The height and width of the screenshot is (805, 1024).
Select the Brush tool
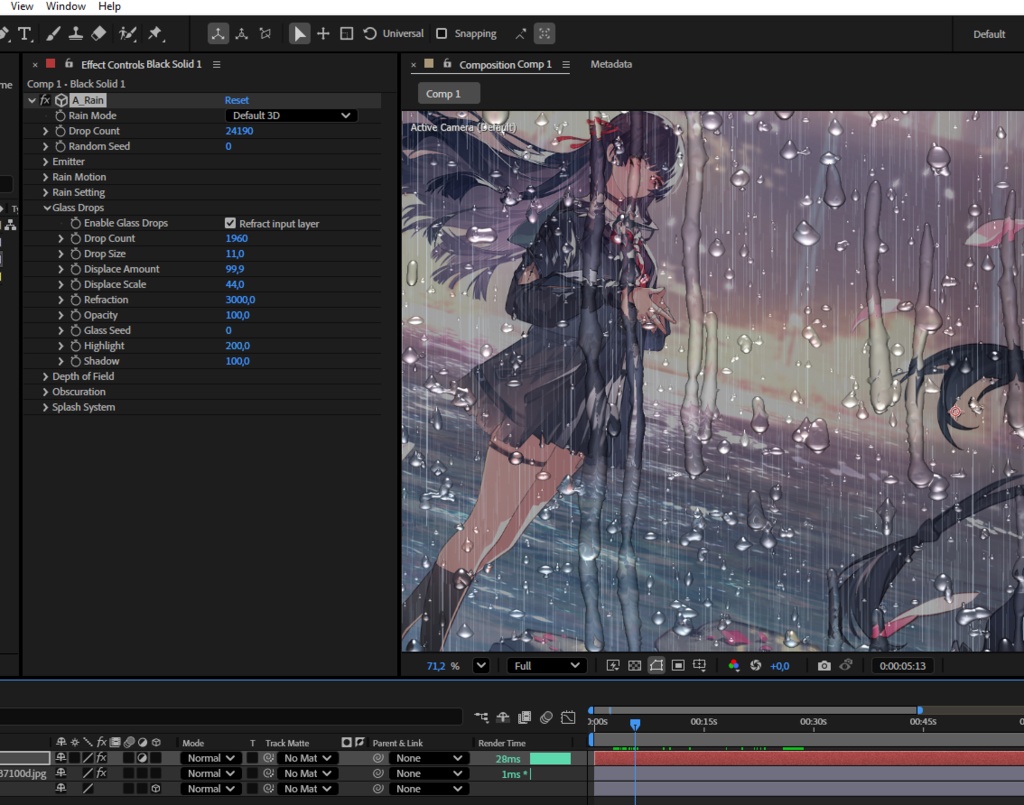click(53, 34)
